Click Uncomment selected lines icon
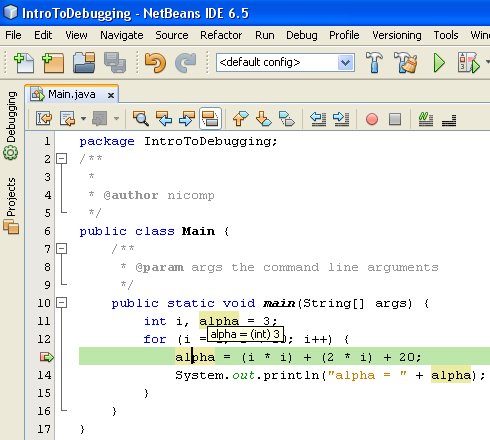This screenshot has height=440, width=490. click(x=449, y=120)
